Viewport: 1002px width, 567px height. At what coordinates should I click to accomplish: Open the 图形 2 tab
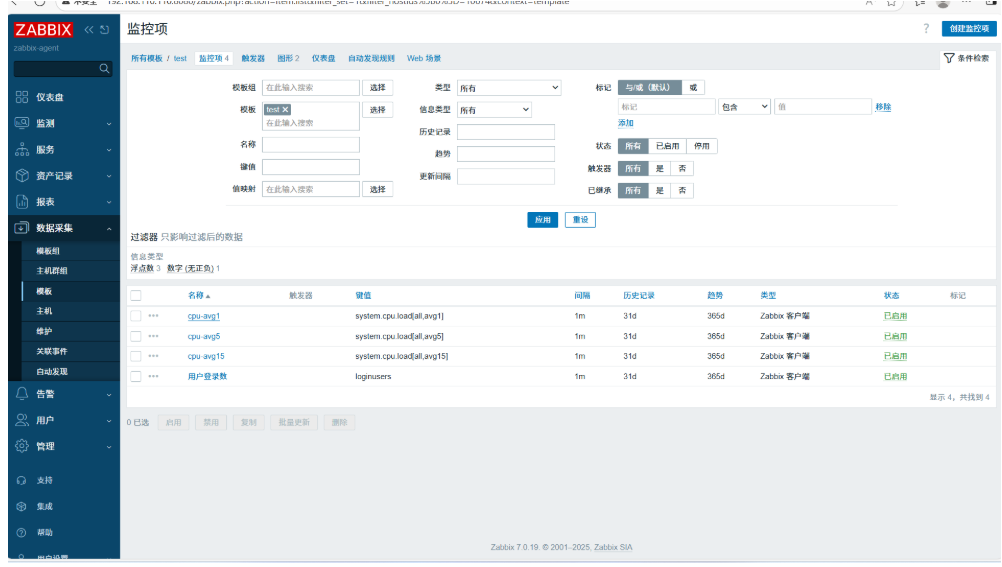pos(288,58)
